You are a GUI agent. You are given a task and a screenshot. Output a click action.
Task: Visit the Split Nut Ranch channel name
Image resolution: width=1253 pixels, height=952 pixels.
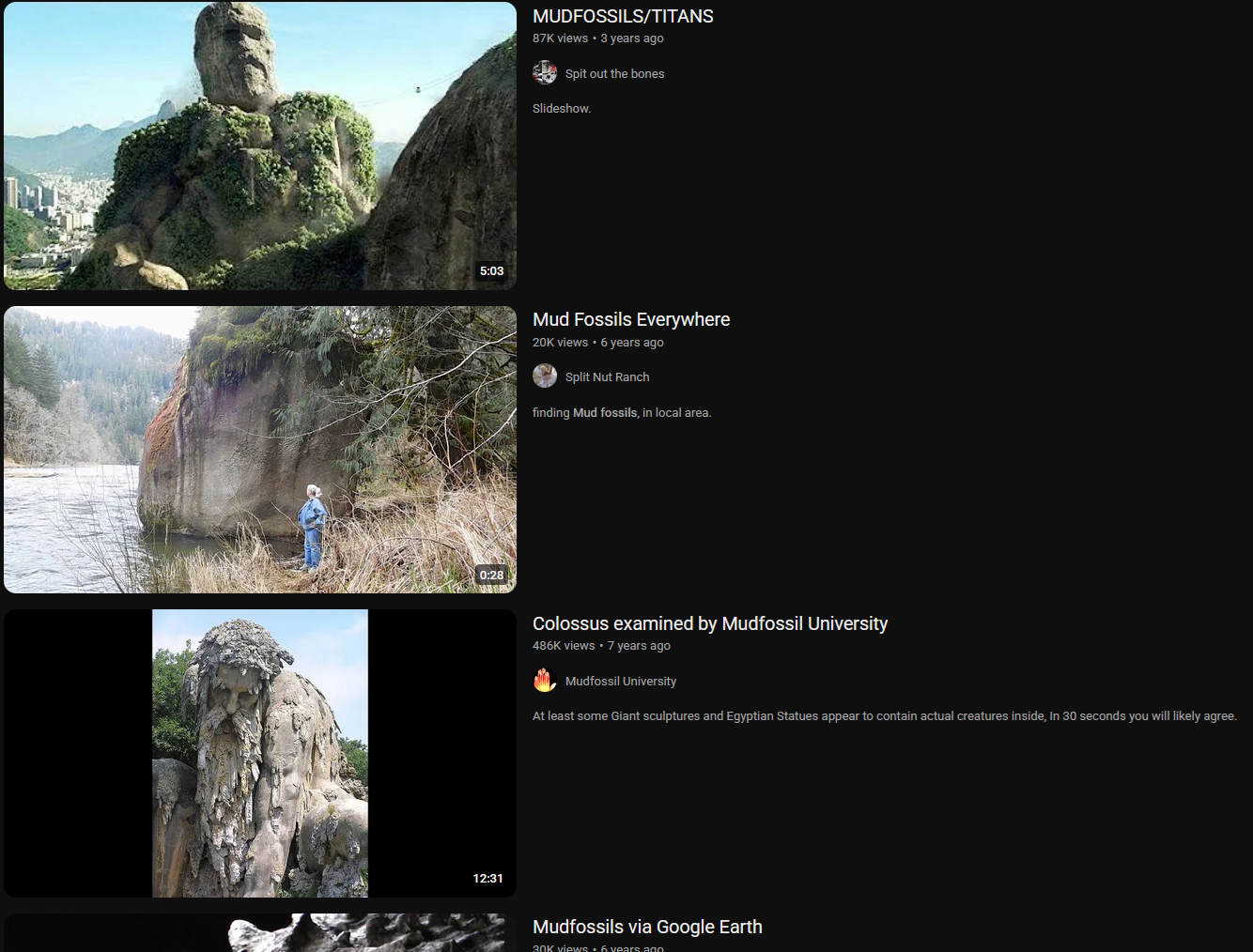tap(607, 376)
